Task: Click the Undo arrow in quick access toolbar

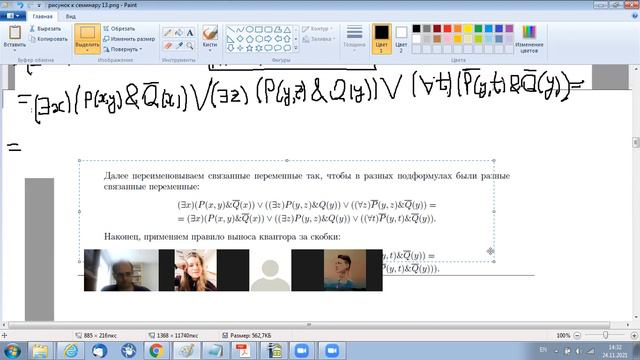Action: click(x=20, y=5)
